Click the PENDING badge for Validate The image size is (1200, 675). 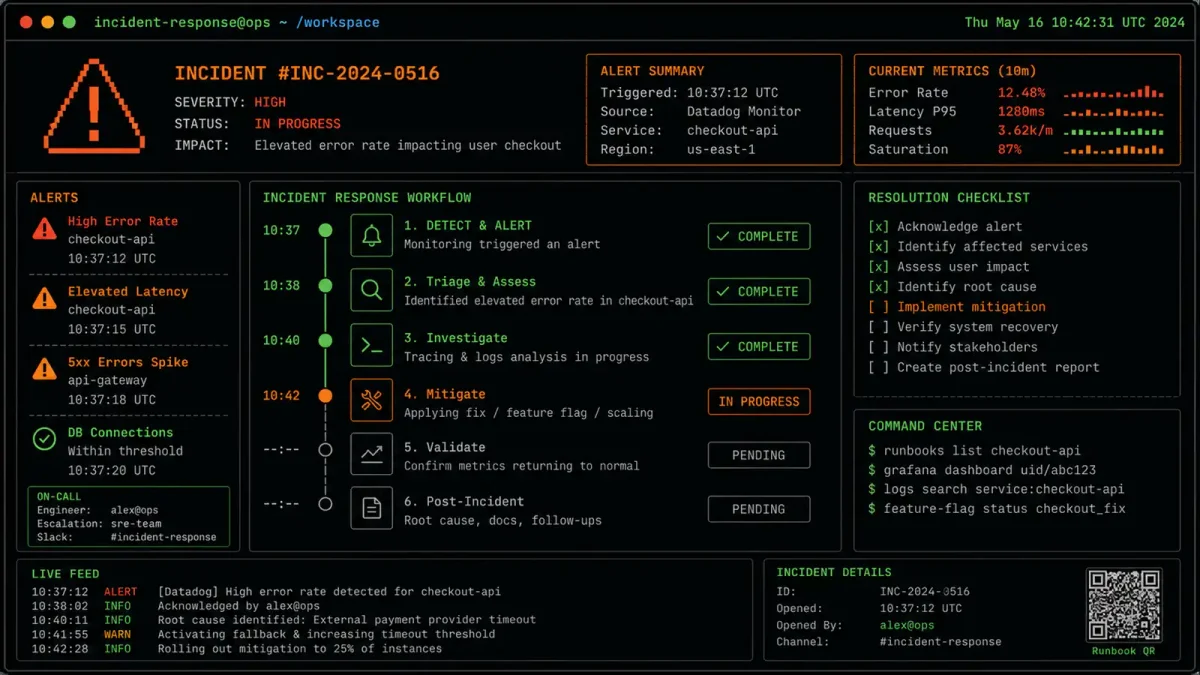(759, 455)
